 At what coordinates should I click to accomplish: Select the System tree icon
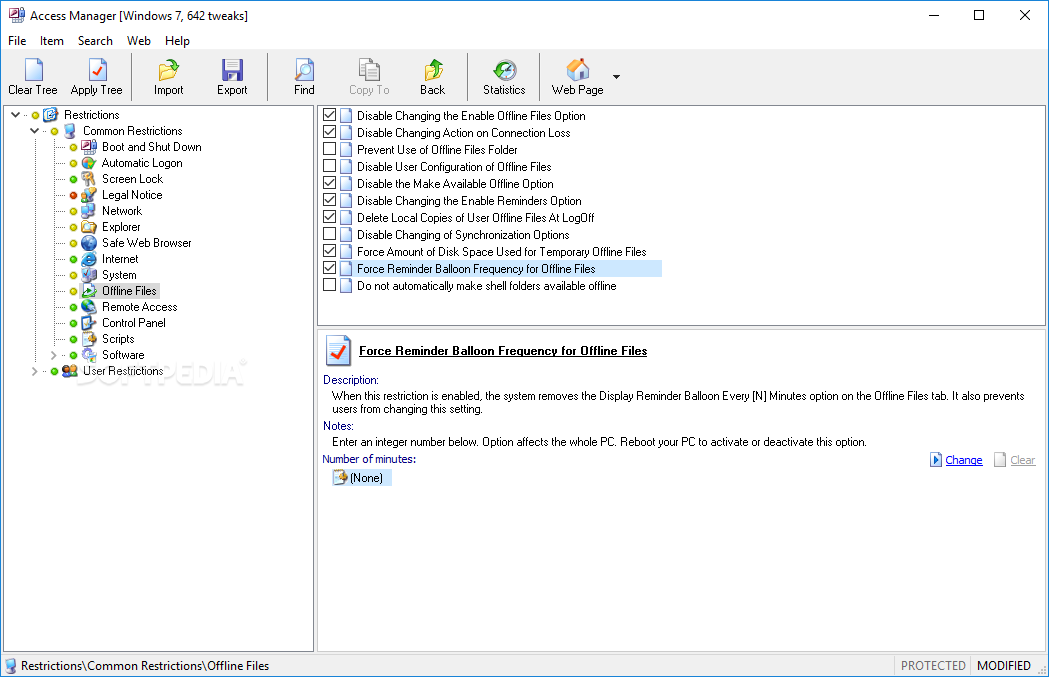click(x=89, y=275)
